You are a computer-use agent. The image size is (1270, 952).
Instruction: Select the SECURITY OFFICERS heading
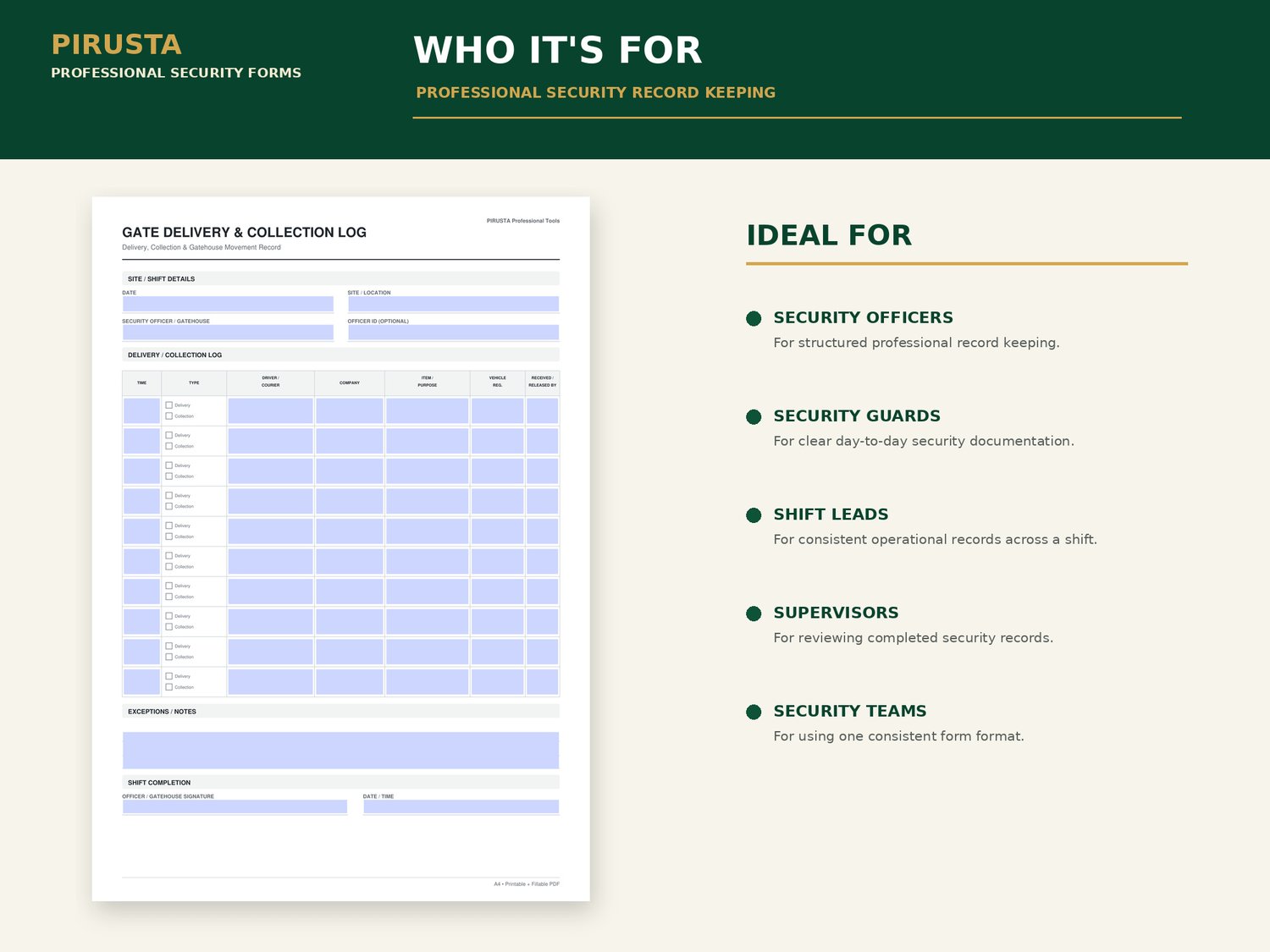pyautogui.click(x=863, y=317)
